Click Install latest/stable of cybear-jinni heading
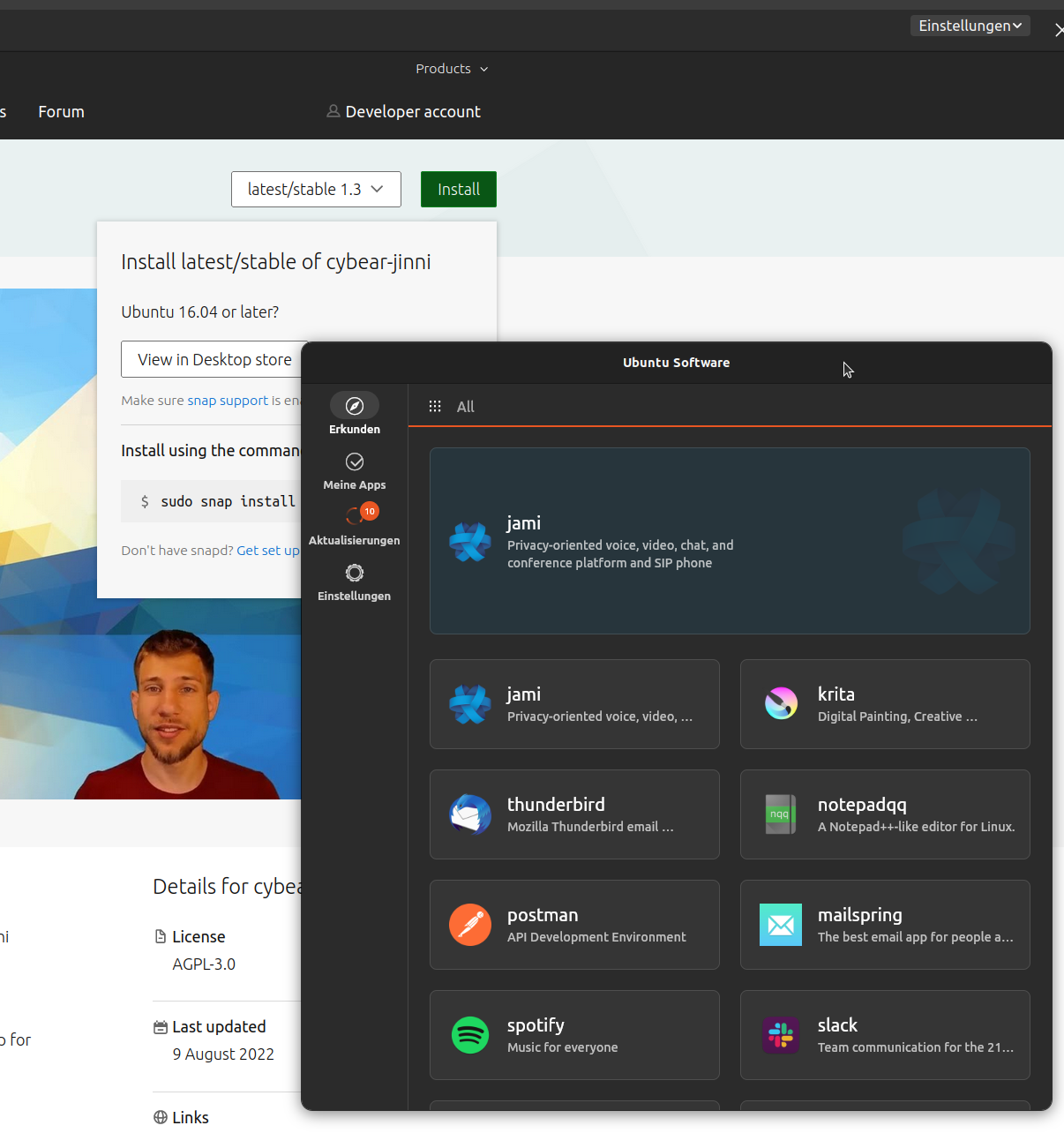 click(276, 262)
